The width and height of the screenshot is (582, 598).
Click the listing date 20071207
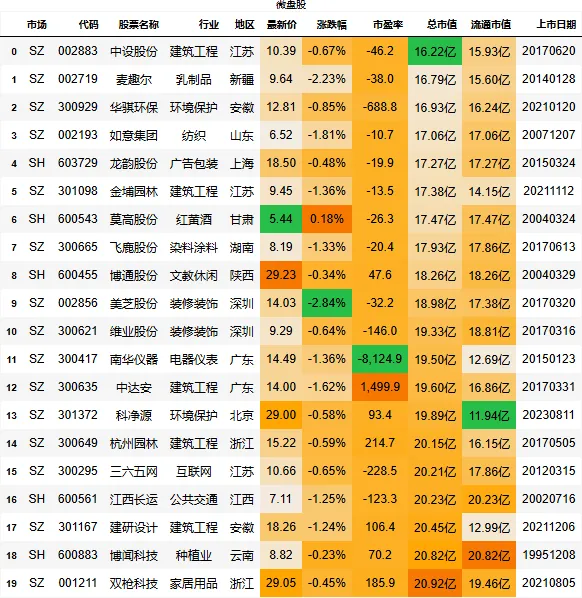(x=549, y=135)
